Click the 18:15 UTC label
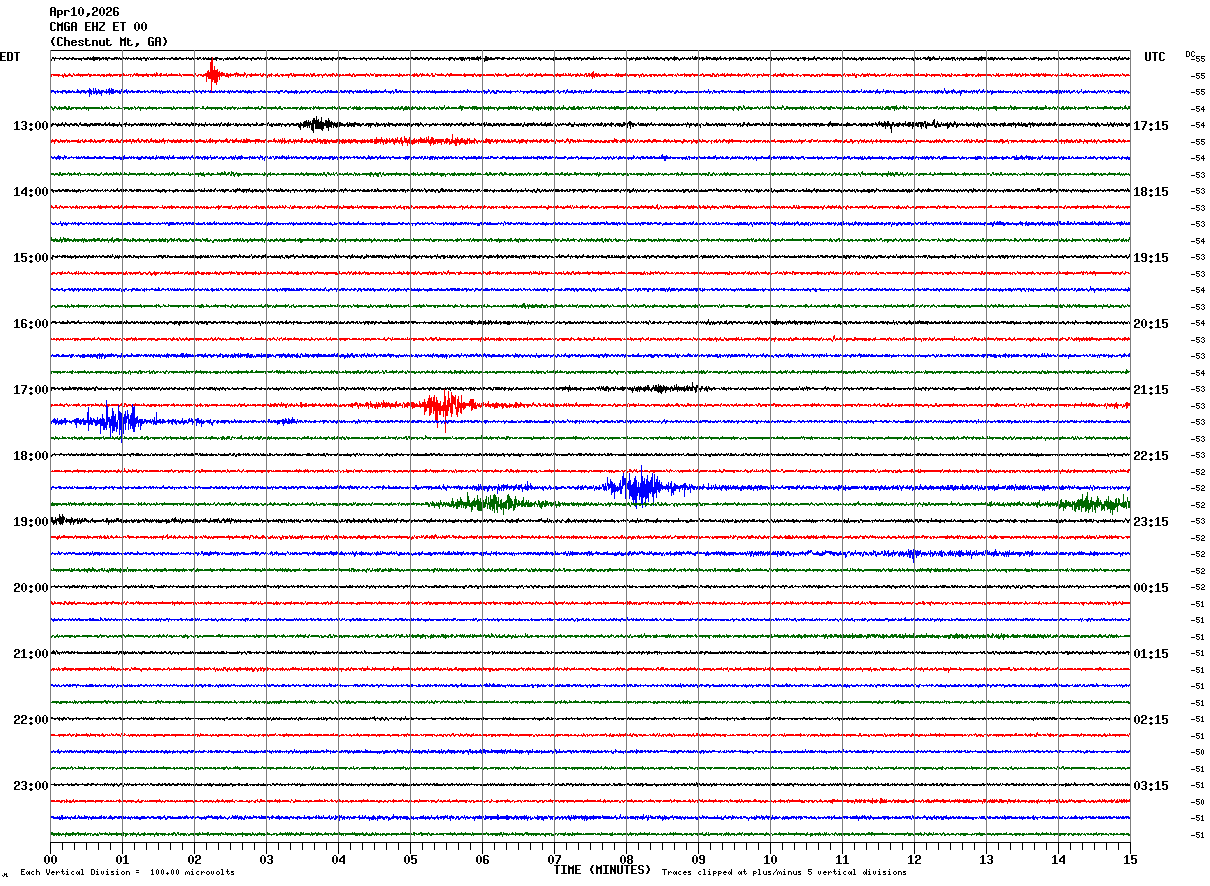1210x886 pixels. click(x=1151, y=192)
